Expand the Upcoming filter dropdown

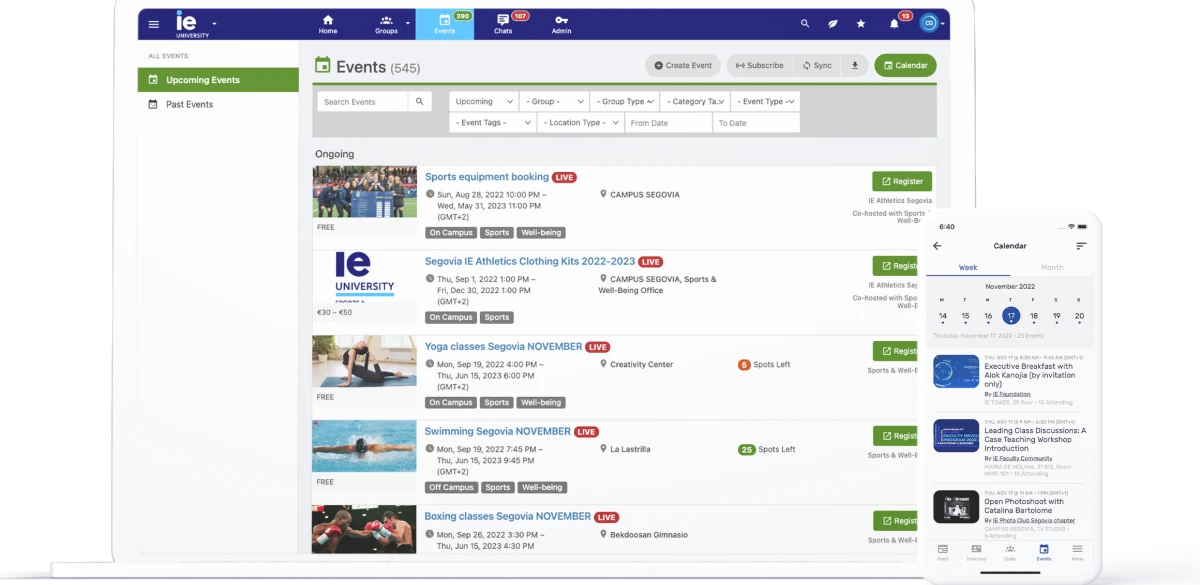coord(484,102)
